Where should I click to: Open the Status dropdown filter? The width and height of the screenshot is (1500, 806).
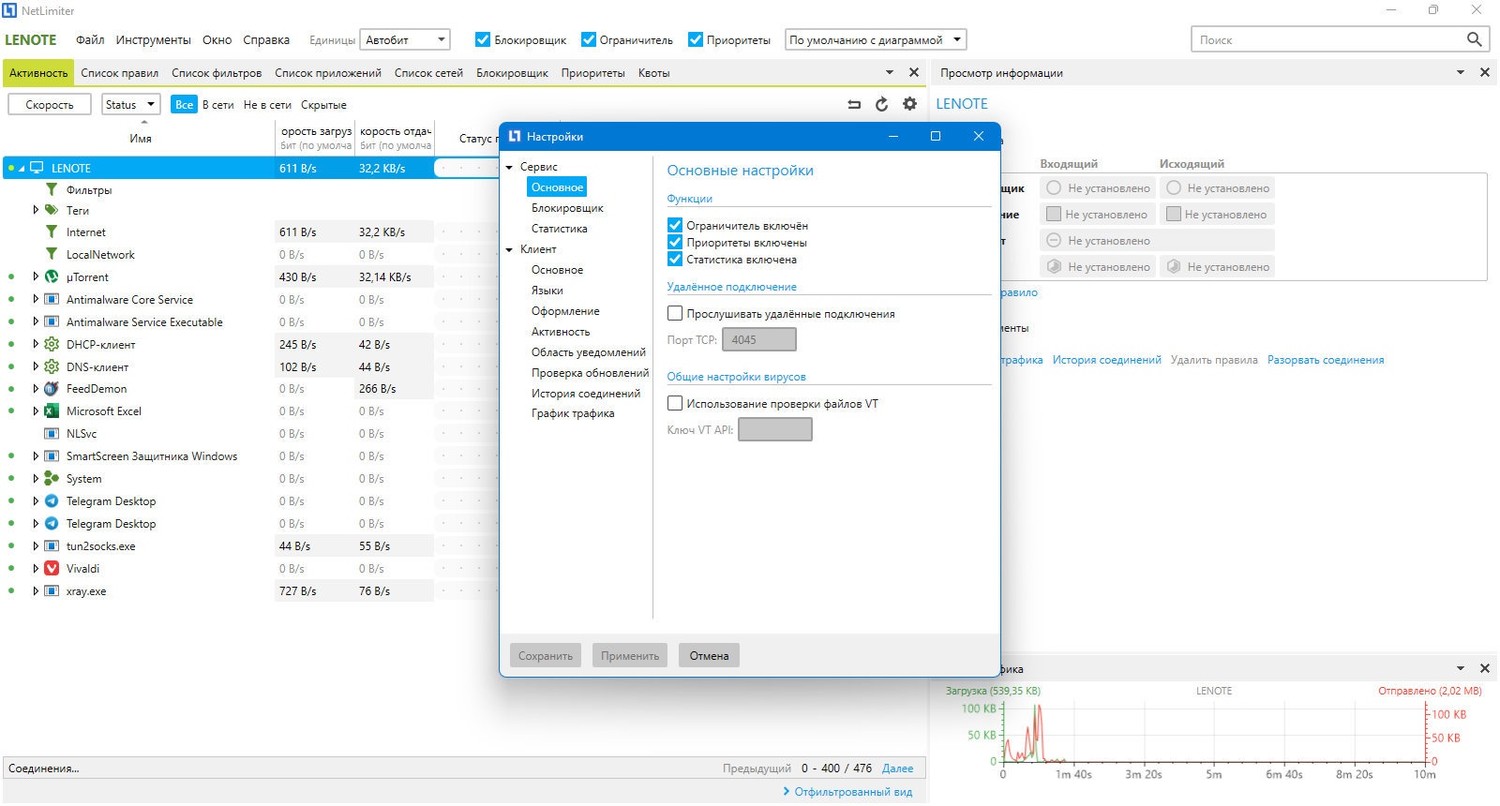(x=131, y=104)
